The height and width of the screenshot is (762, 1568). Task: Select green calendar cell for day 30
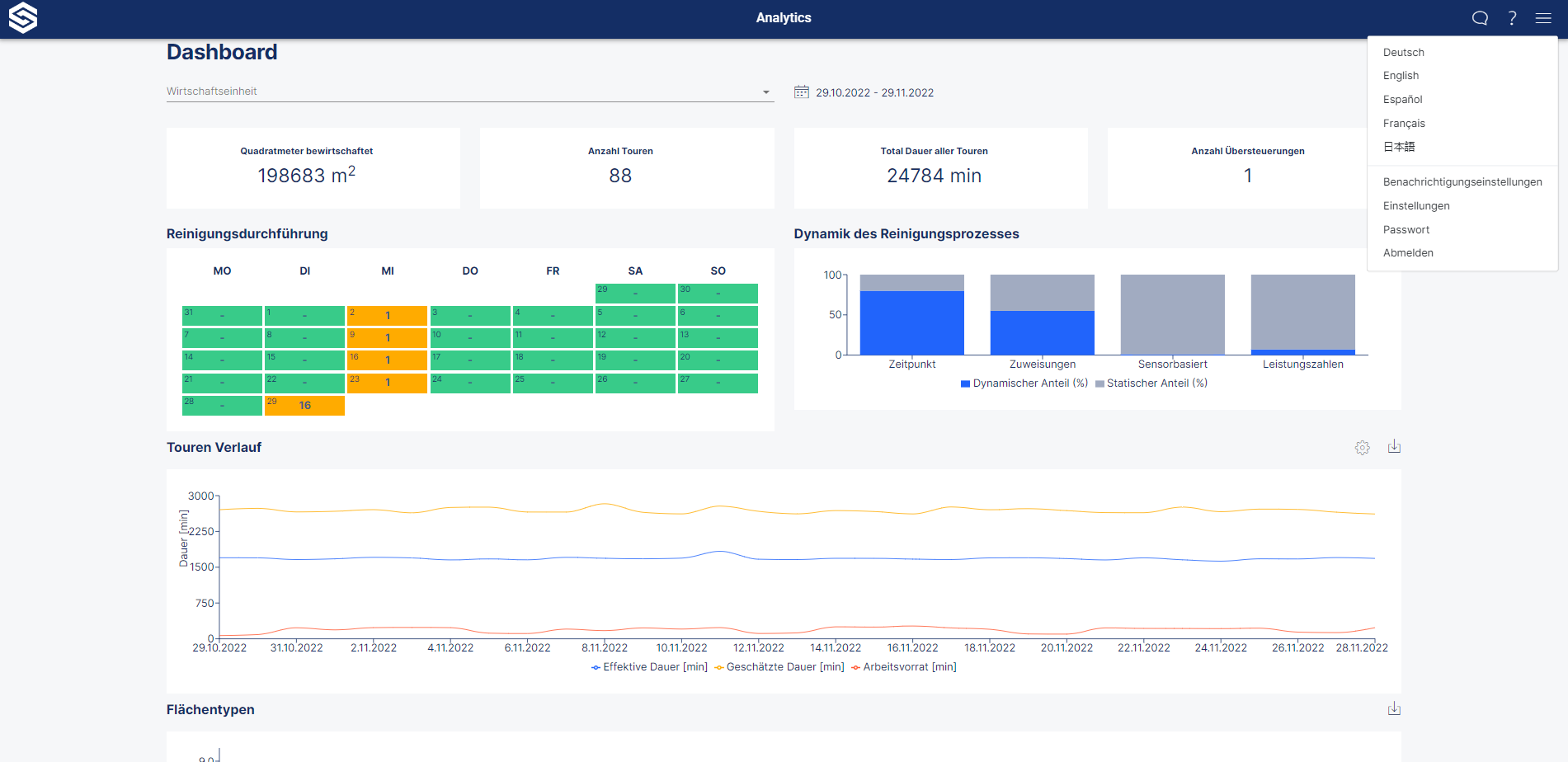[718, 294]
